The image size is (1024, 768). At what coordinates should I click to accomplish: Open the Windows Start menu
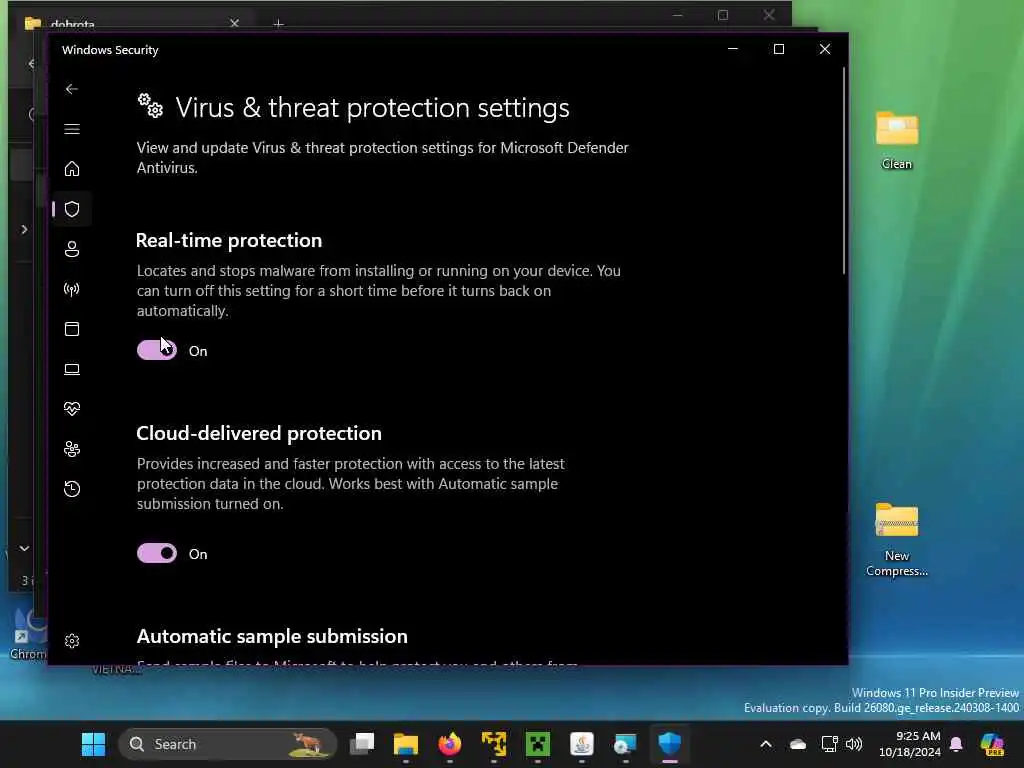tap(93, 744)
